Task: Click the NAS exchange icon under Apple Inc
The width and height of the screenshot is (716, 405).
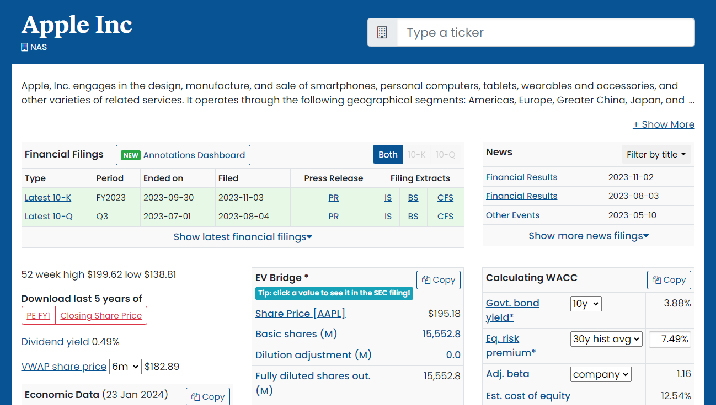Action: (25, 46)
